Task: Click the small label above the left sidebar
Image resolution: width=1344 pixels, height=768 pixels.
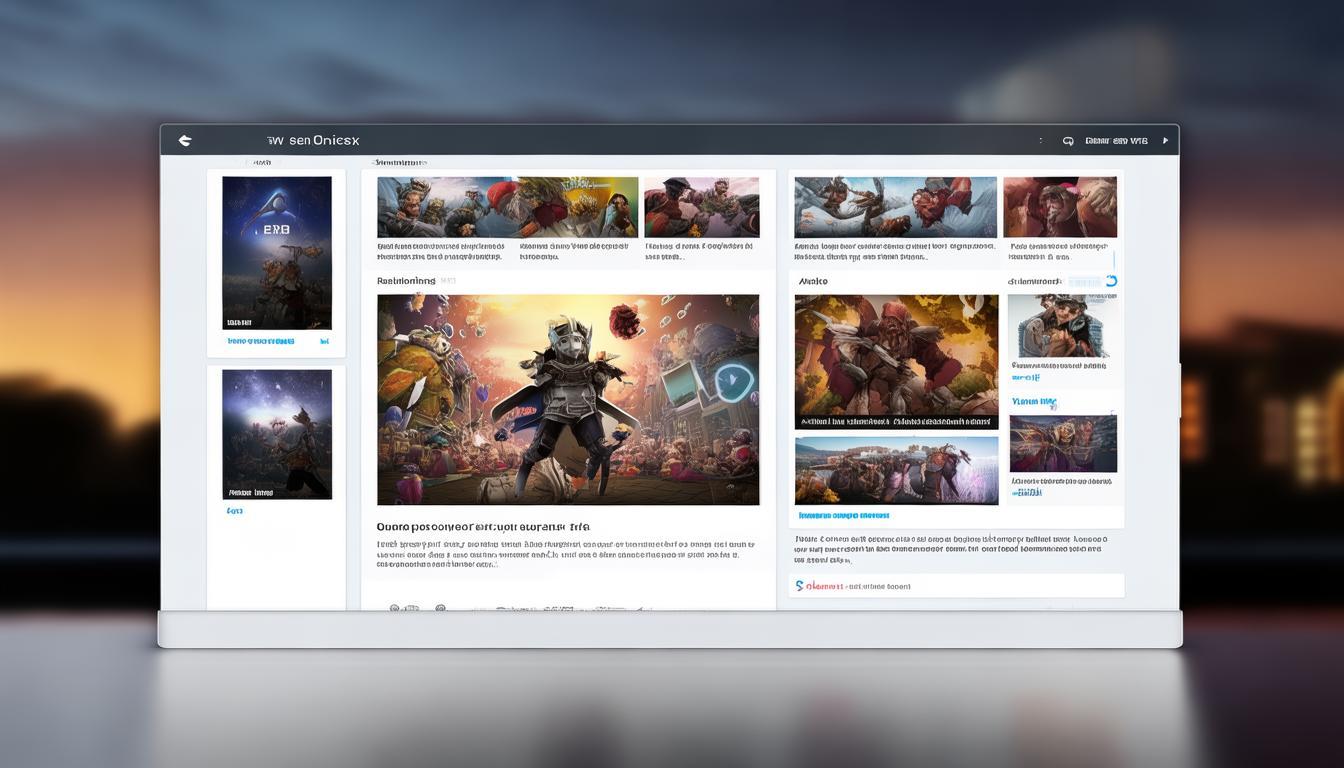Action: [262, 162]
